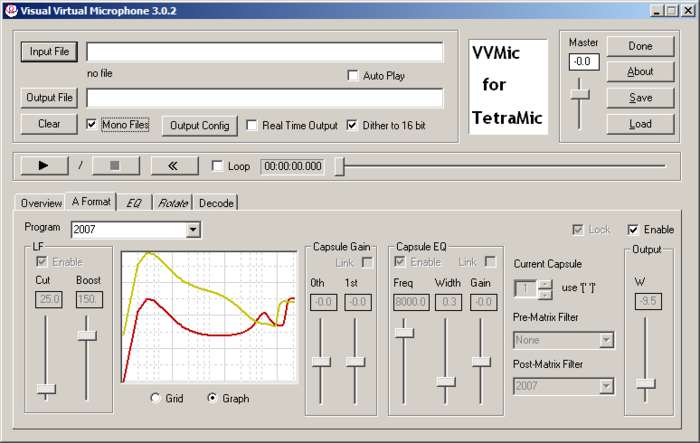Viewport: 700px width, 443px height.
Task: Click the Output File button
Action: tap(49, 97)
